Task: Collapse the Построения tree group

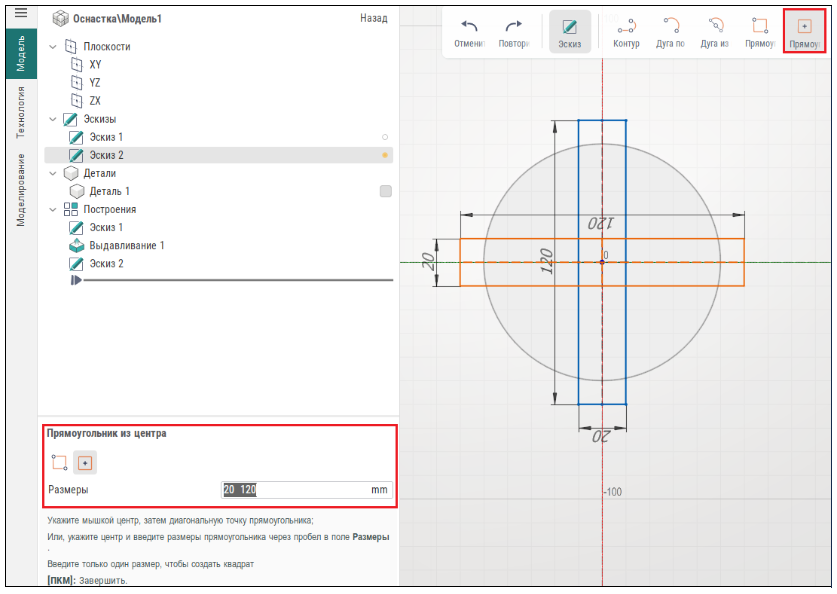Action: (53, 209)
